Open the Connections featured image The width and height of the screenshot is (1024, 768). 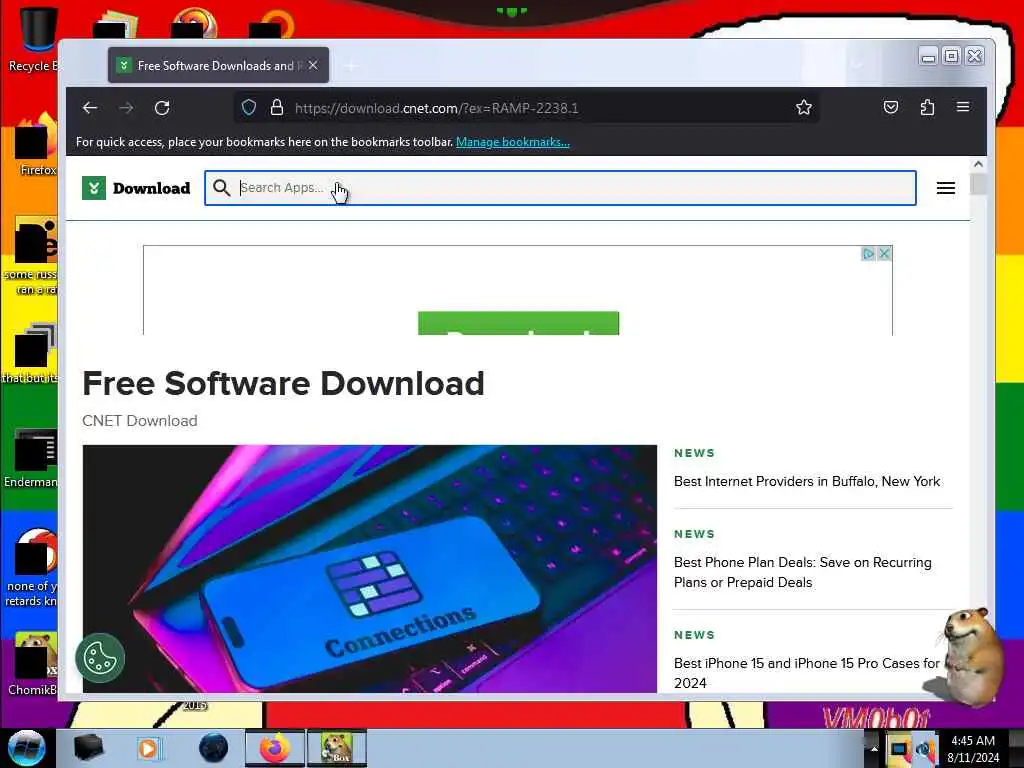tap(370, 569)
